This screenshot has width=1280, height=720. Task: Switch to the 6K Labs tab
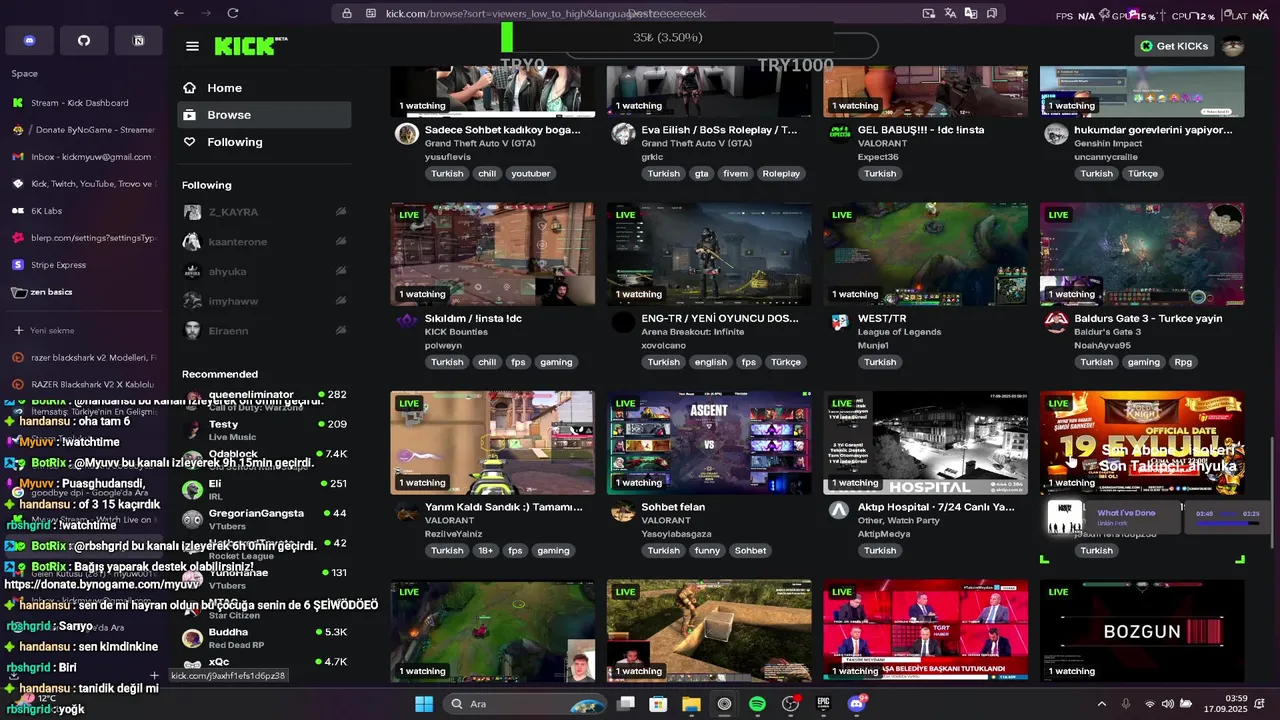tap(82, 211)
